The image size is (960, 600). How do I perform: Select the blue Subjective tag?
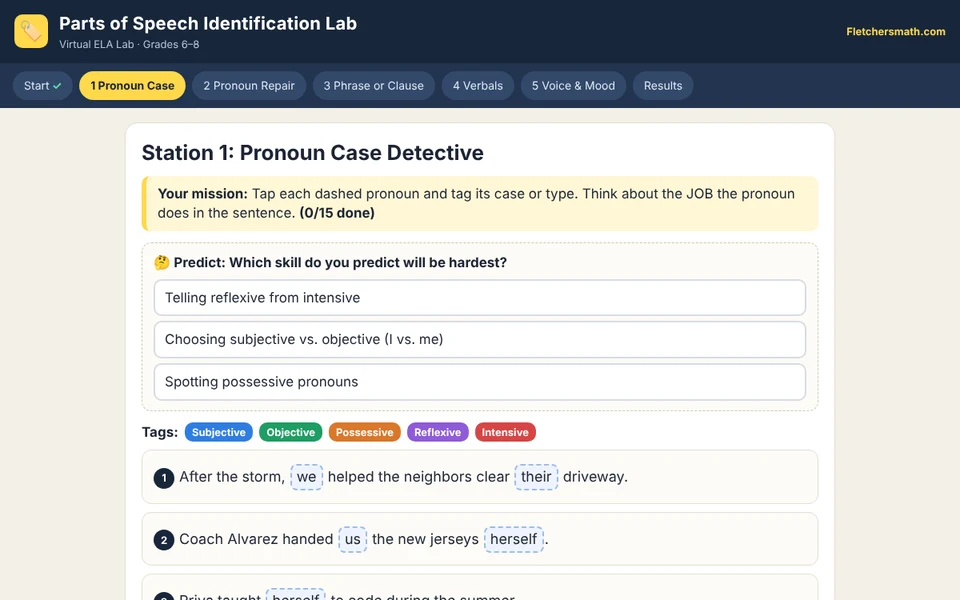point(219,432)
